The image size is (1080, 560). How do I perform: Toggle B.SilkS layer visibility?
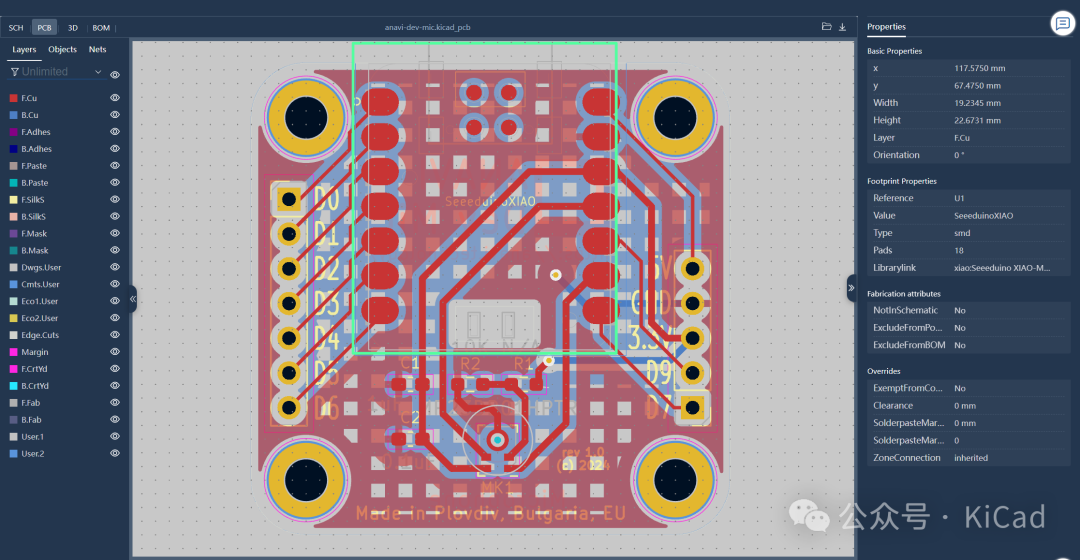click(115, 216)
